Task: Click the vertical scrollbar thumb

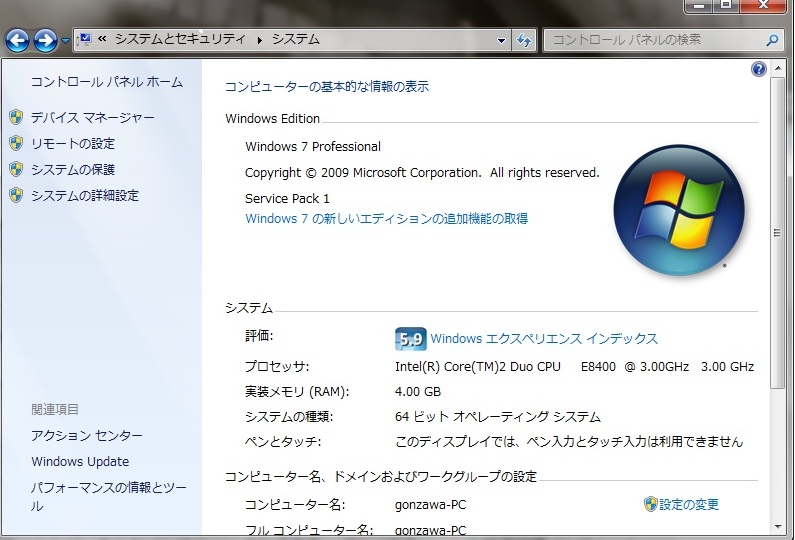Action: point(778,232)
